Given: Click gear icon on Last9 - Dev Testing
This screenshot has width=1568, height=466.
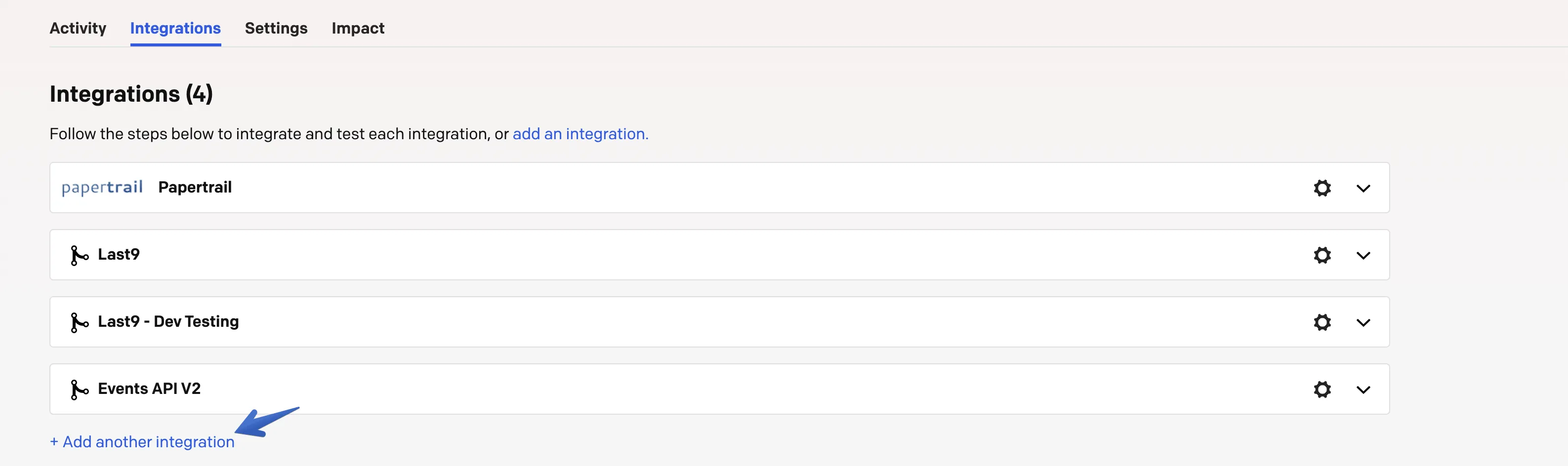Looking at the screenshot, I should tap(1321, 322).
